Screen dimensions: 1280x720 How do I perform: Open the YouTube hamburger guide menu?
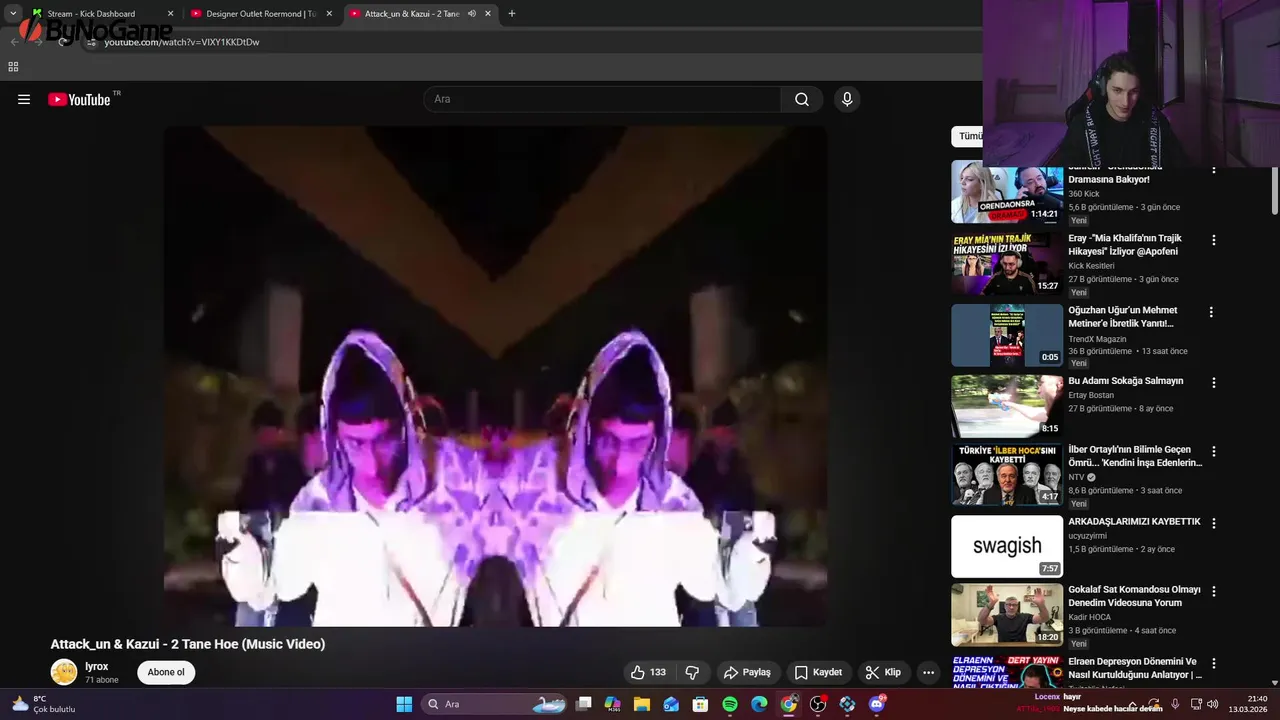24,99
